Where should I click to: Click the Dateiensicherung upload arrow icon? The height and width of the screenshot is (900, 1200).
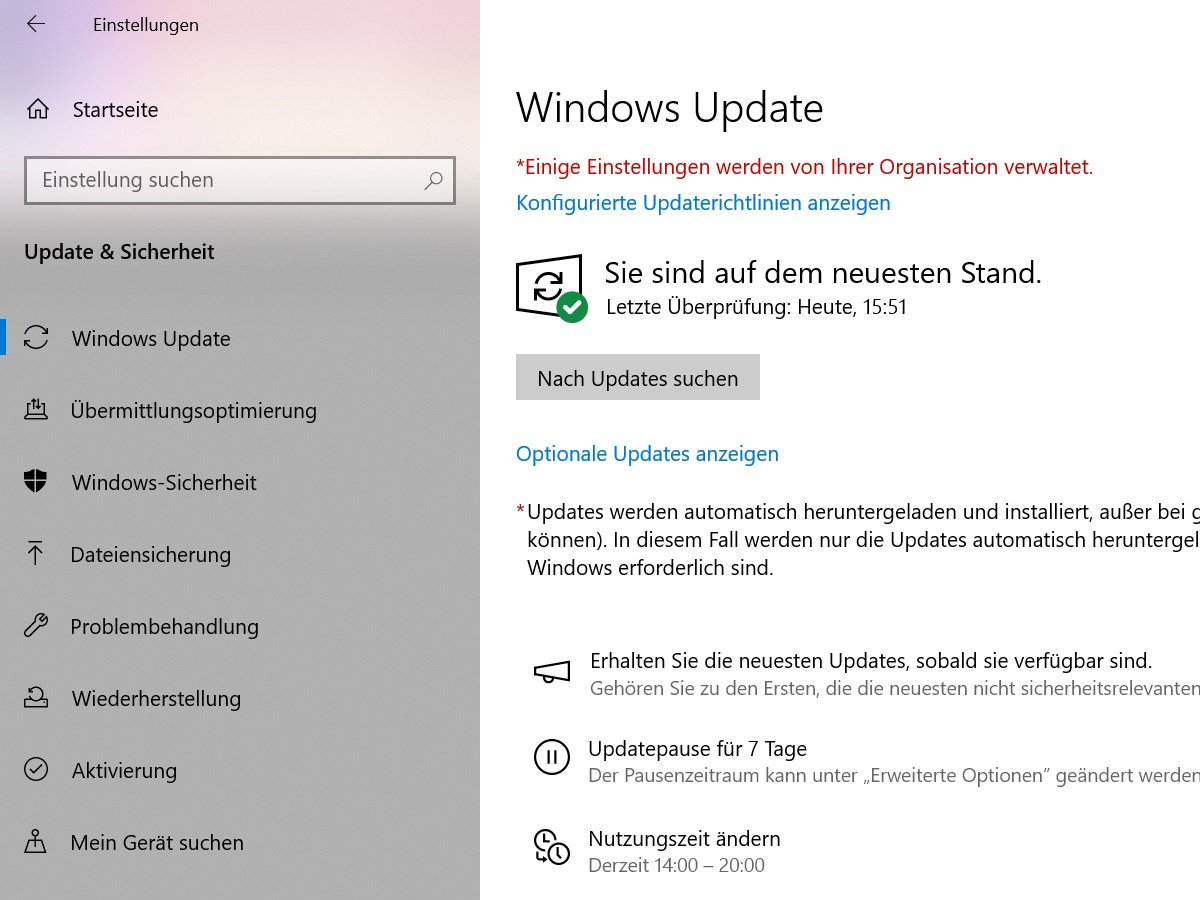[x=36, y=554]
